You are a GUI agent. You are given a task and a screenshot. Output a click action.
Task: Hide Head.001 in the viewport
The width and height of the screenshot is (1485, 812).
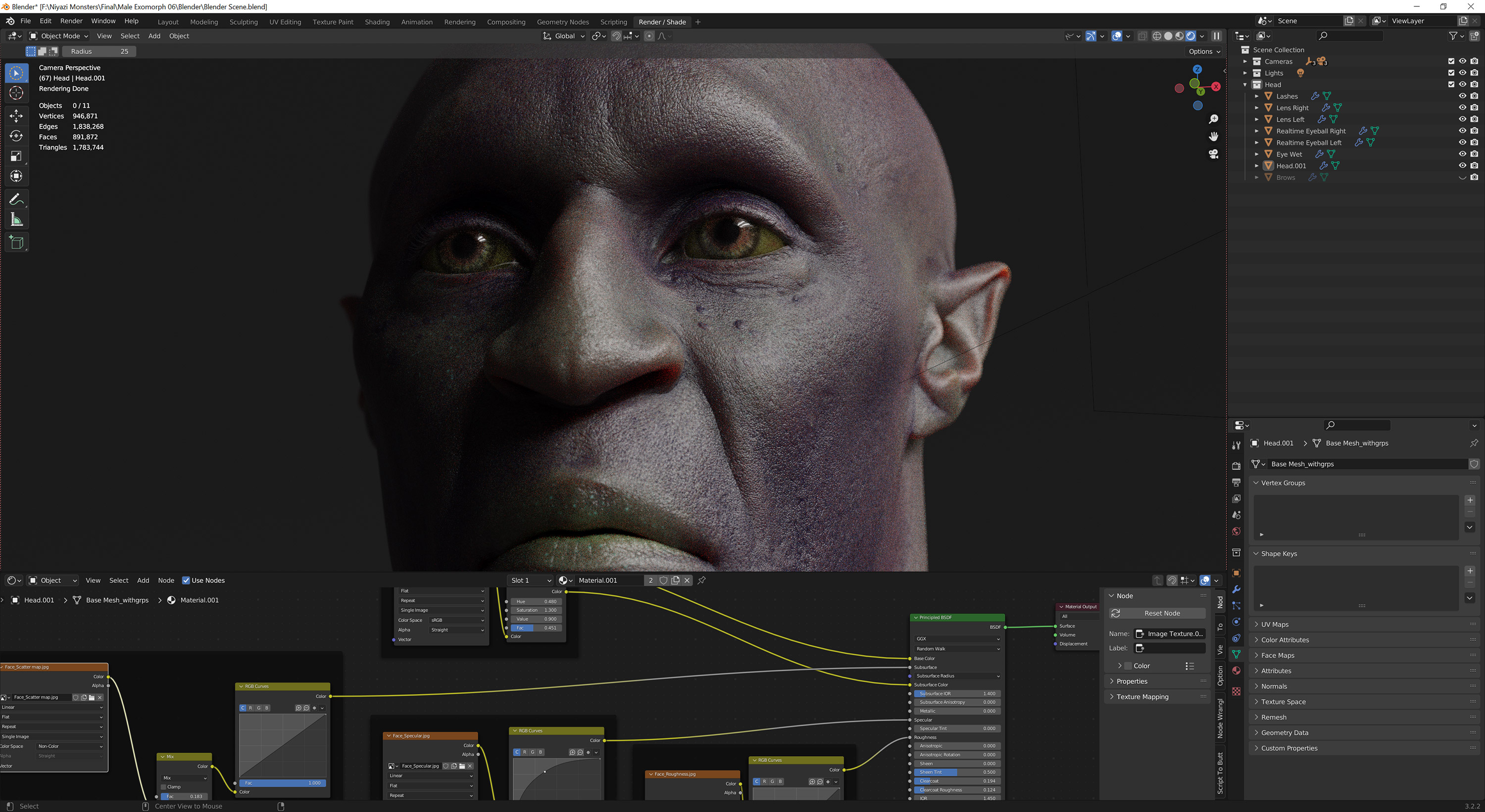(x=1463, y=165)
